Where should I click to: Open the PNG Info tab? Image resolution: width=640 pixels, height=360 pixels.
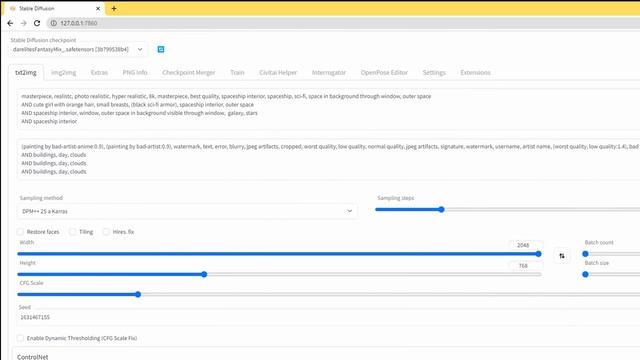click(x=135, y=73)
